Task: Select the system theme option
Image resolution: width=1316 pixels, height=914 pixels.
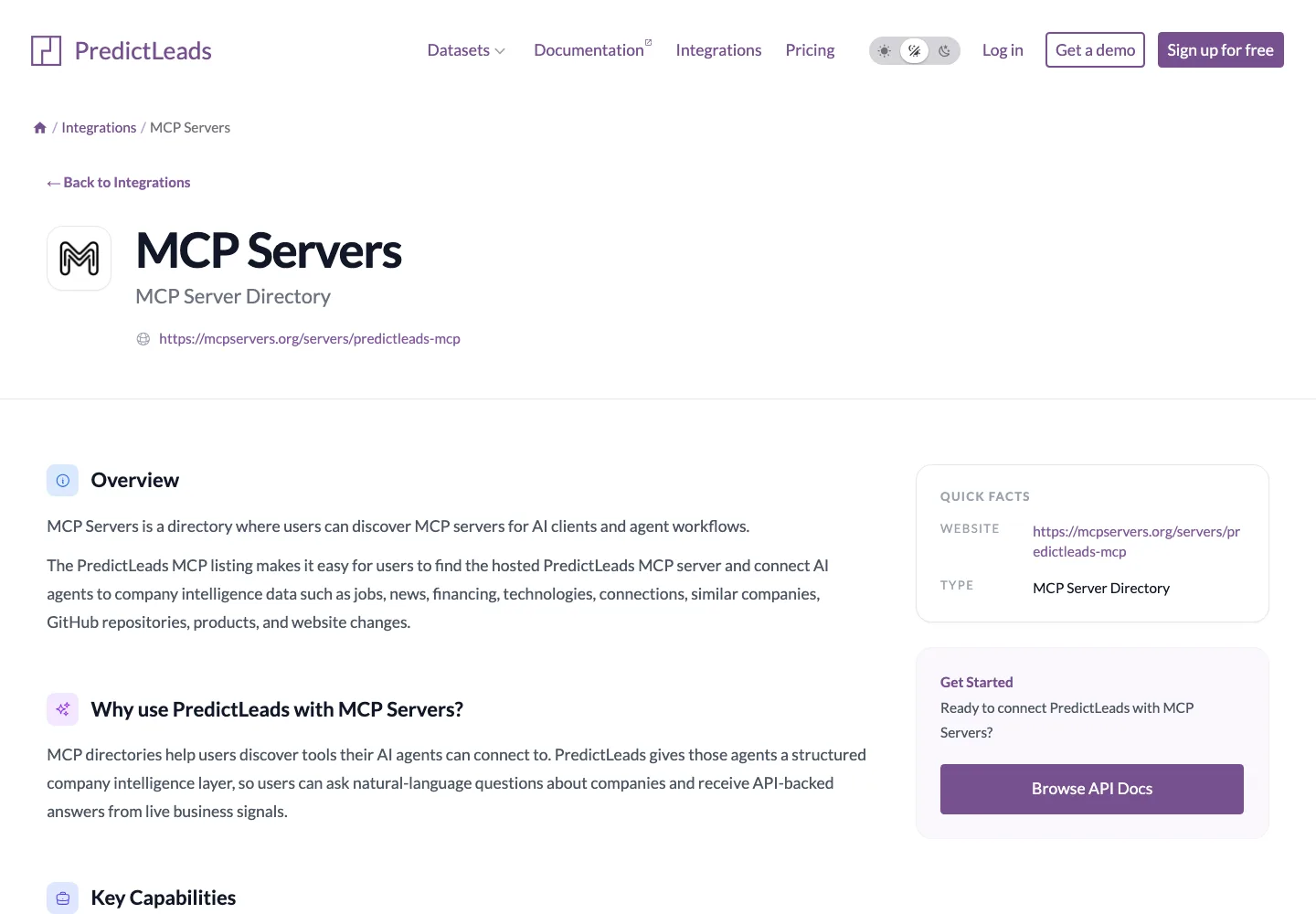Action: click(914, 51)
